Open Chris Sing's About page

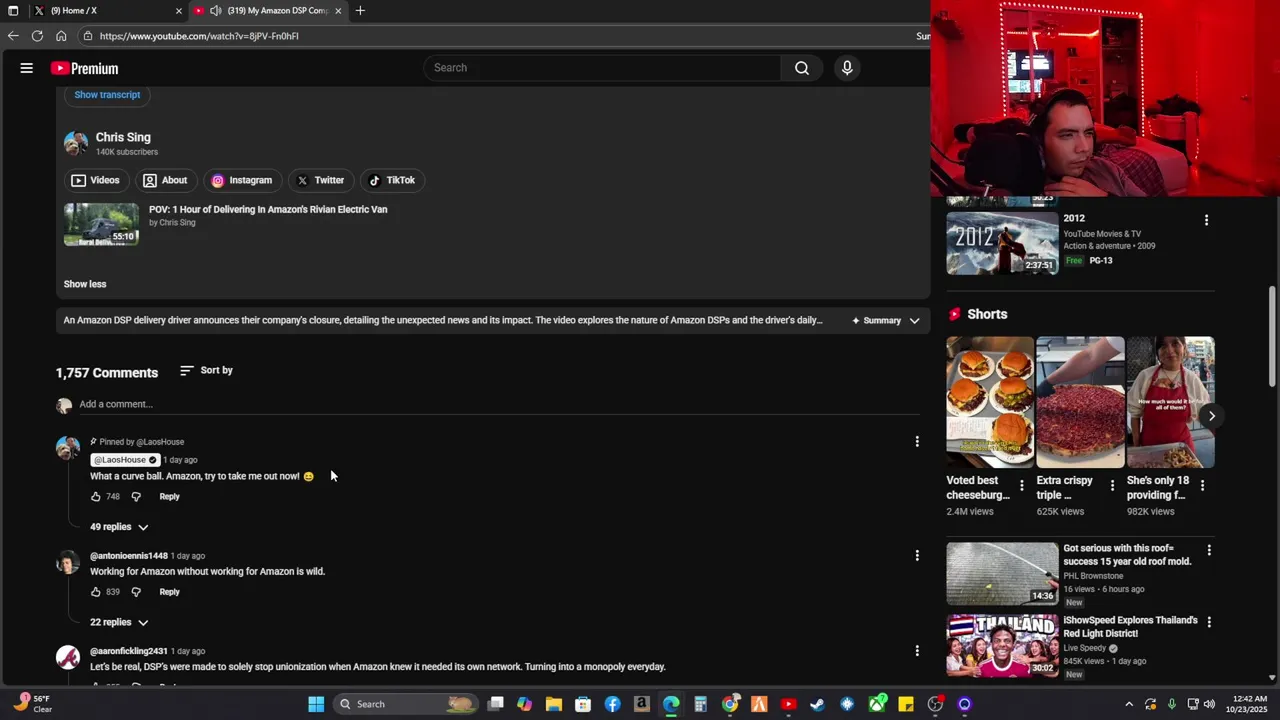165,181
